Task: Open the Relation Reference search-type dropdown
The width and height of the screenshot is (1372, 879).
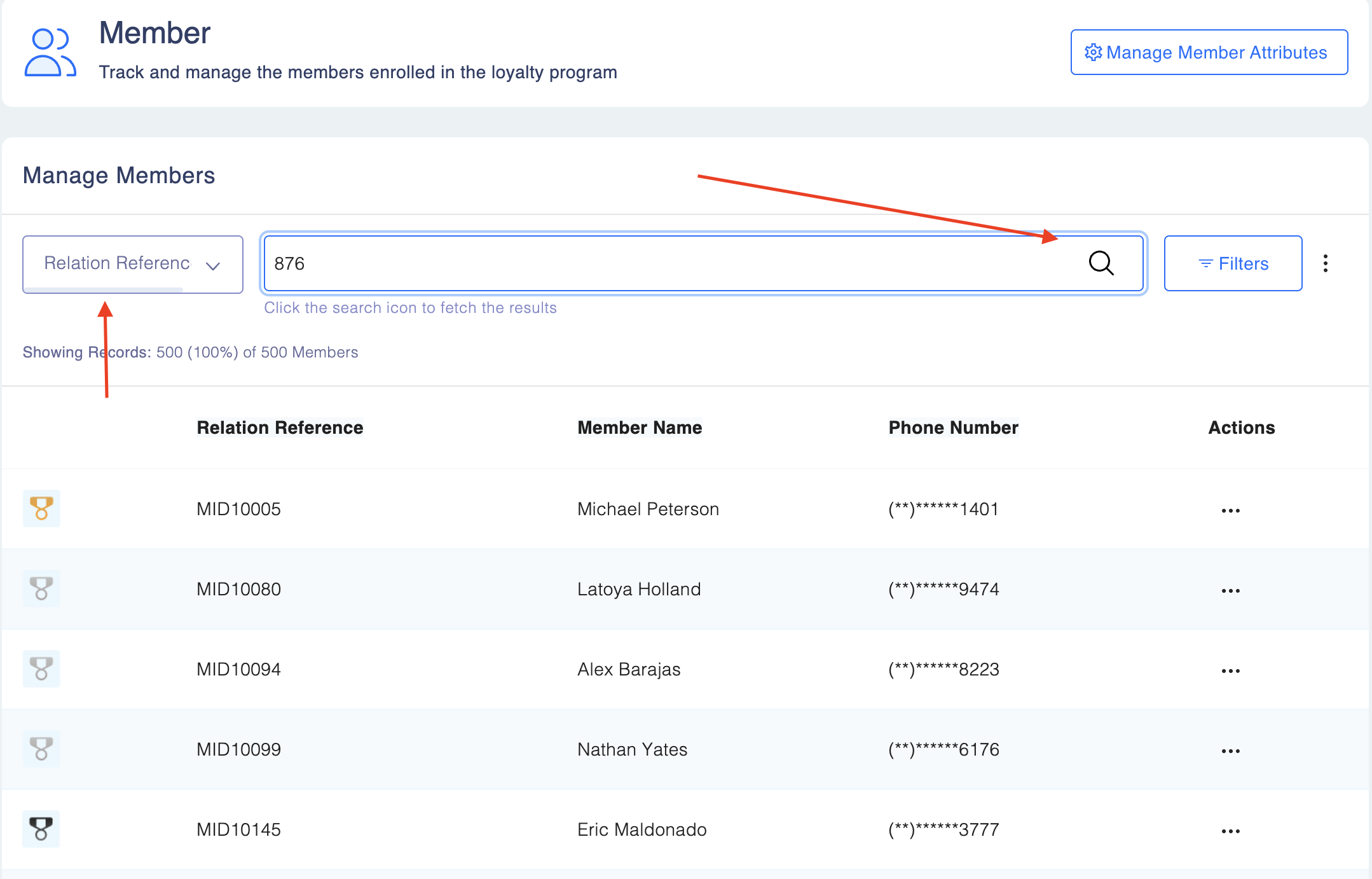Action: 132,264
